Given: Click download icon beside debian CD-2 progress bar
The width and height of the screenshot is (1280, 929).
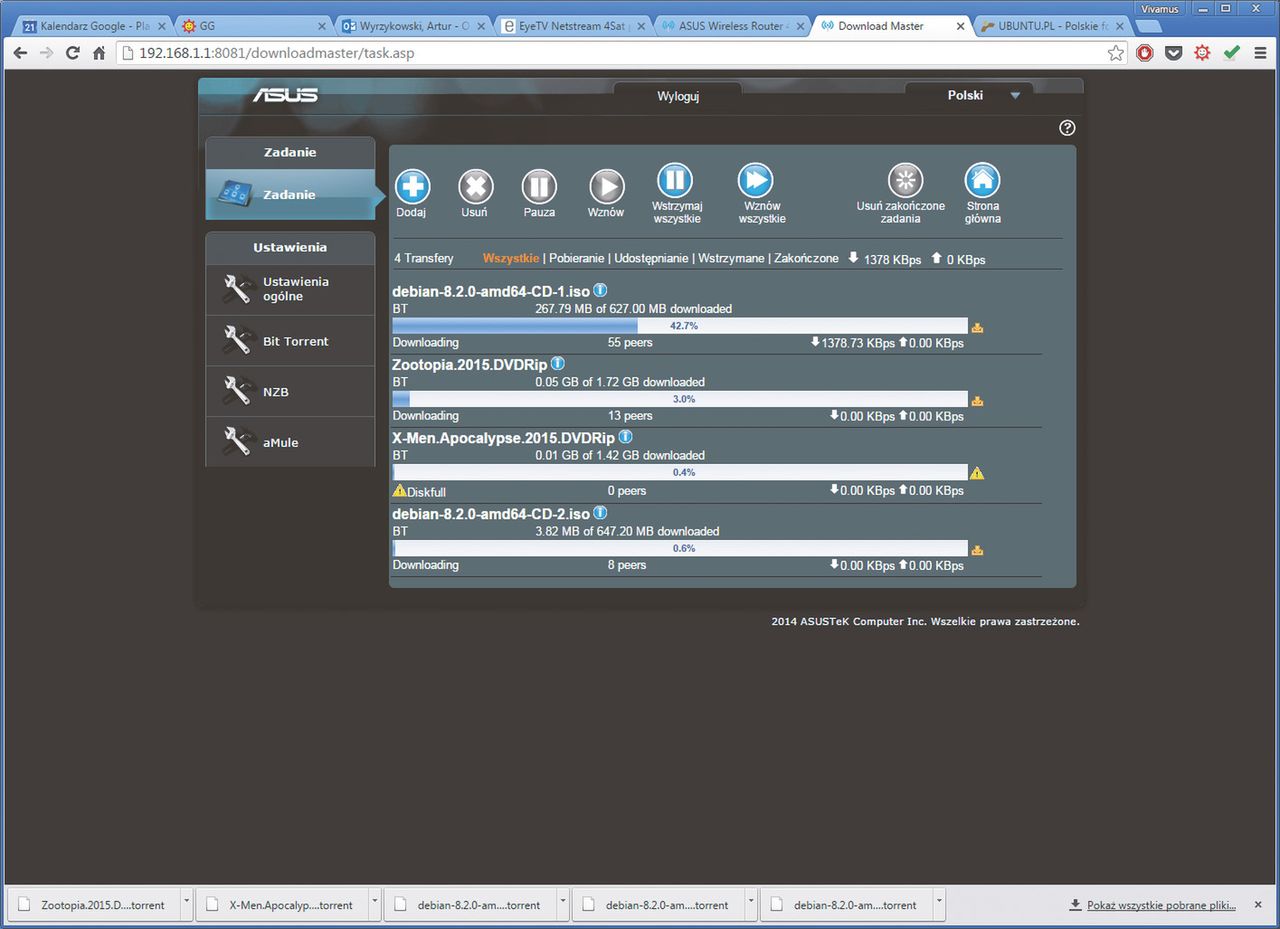Looking at the screenshot, I should click(x=977, y=549).
